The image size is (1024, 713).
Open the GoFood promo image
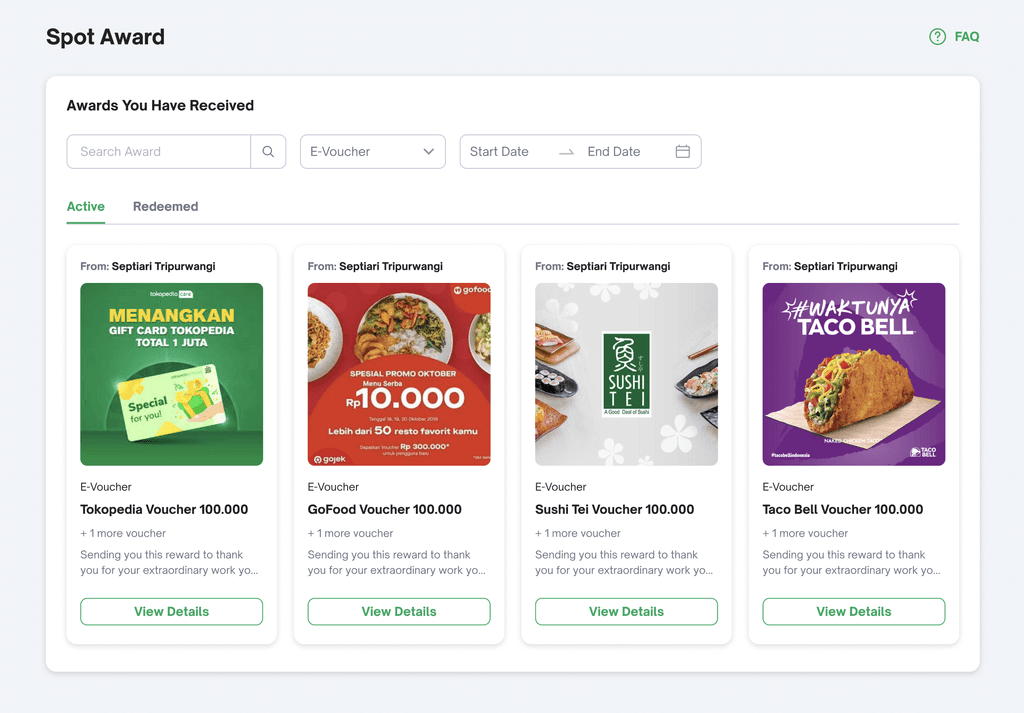[398, 374]
